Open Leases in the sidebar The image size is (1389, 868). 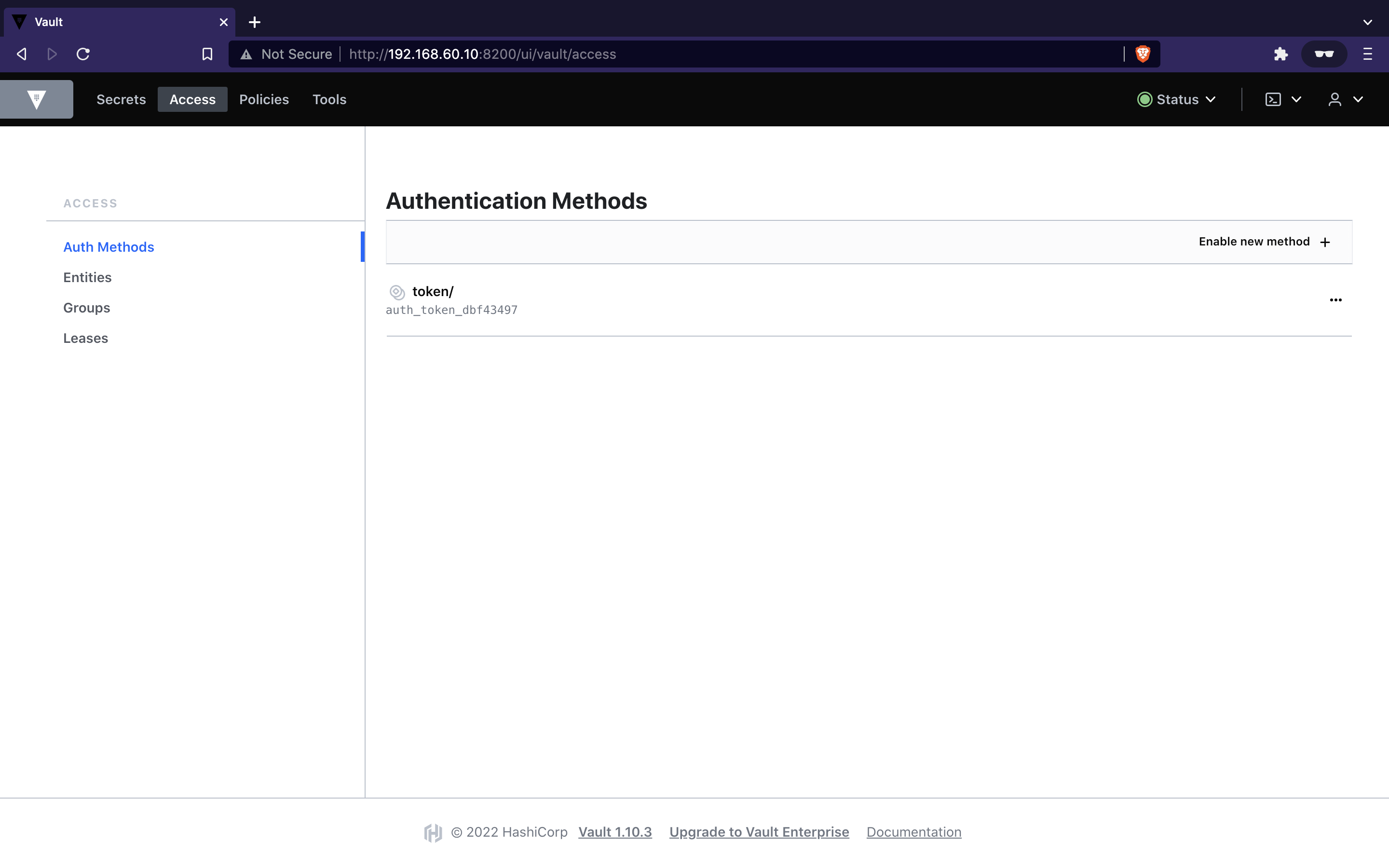click(85, 338)
